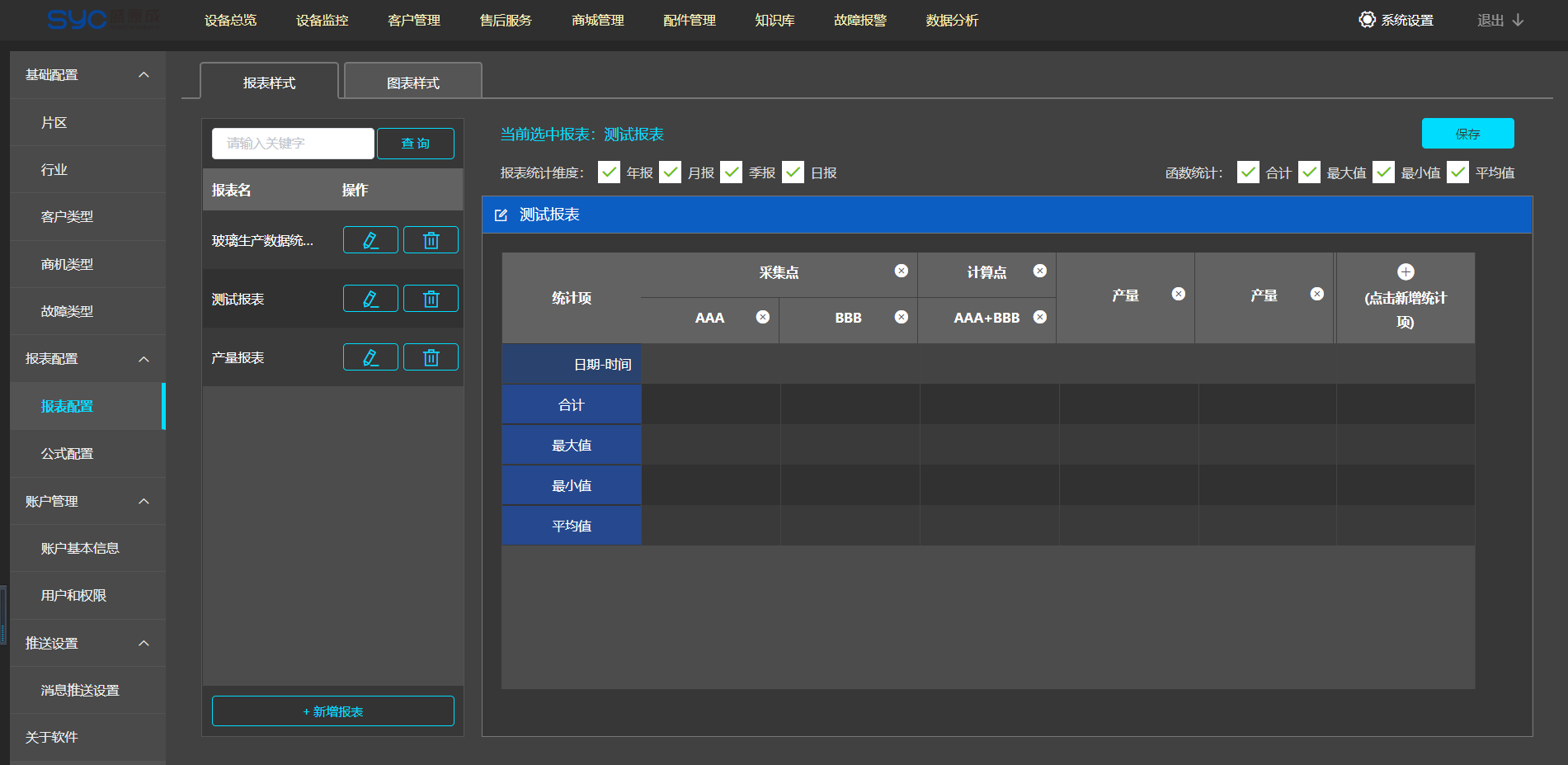Open 故障报警 in top menu
Viewport: 1568px width, 765px height.
point(860,20)
